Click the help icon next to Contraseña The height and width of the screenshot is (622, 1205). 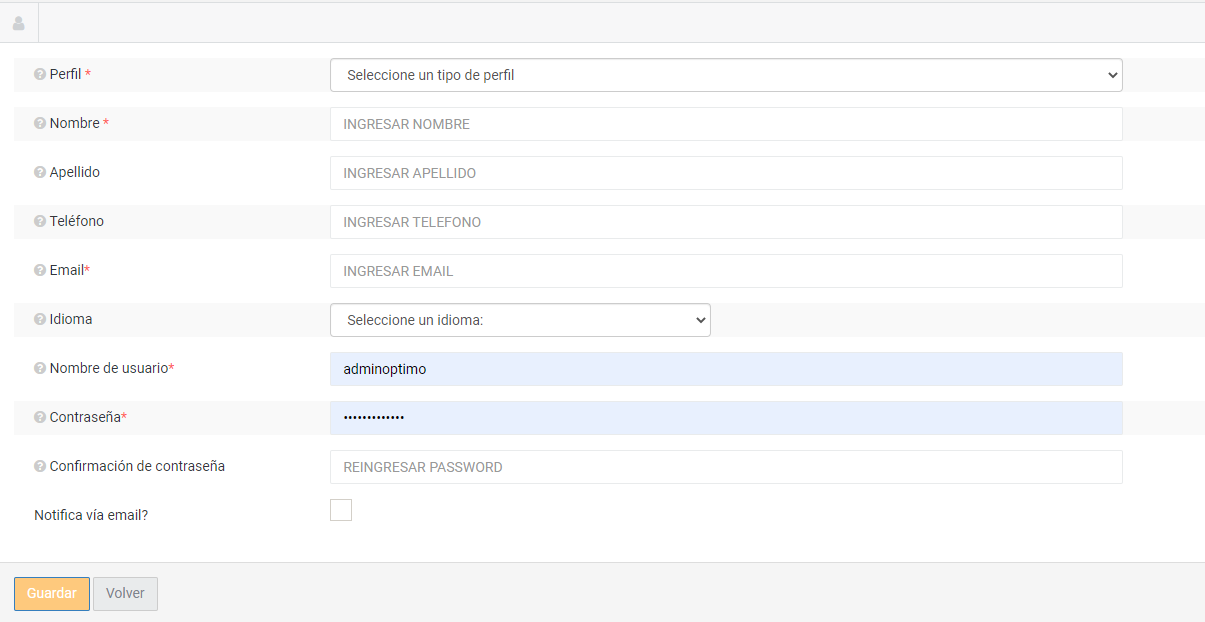tap(40, 418)
